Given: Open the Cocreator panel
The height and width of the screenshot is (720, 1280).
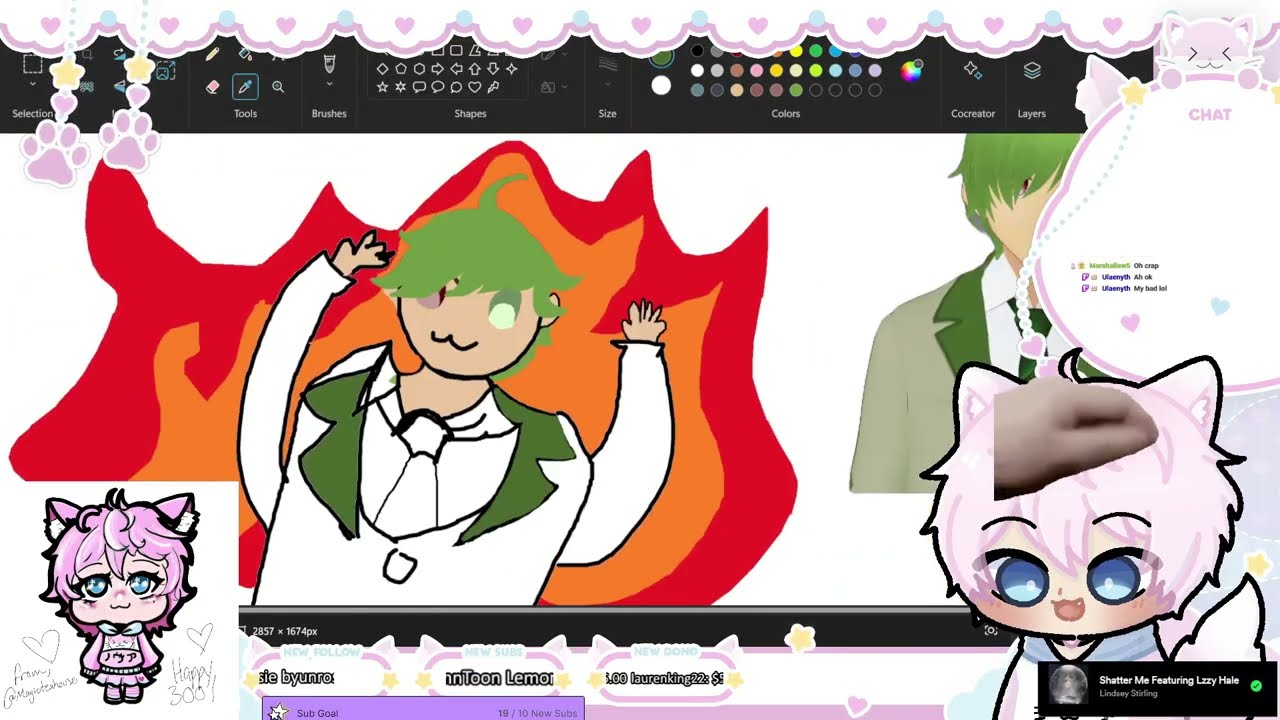Looking at the screenshot, I should [972, 69].
